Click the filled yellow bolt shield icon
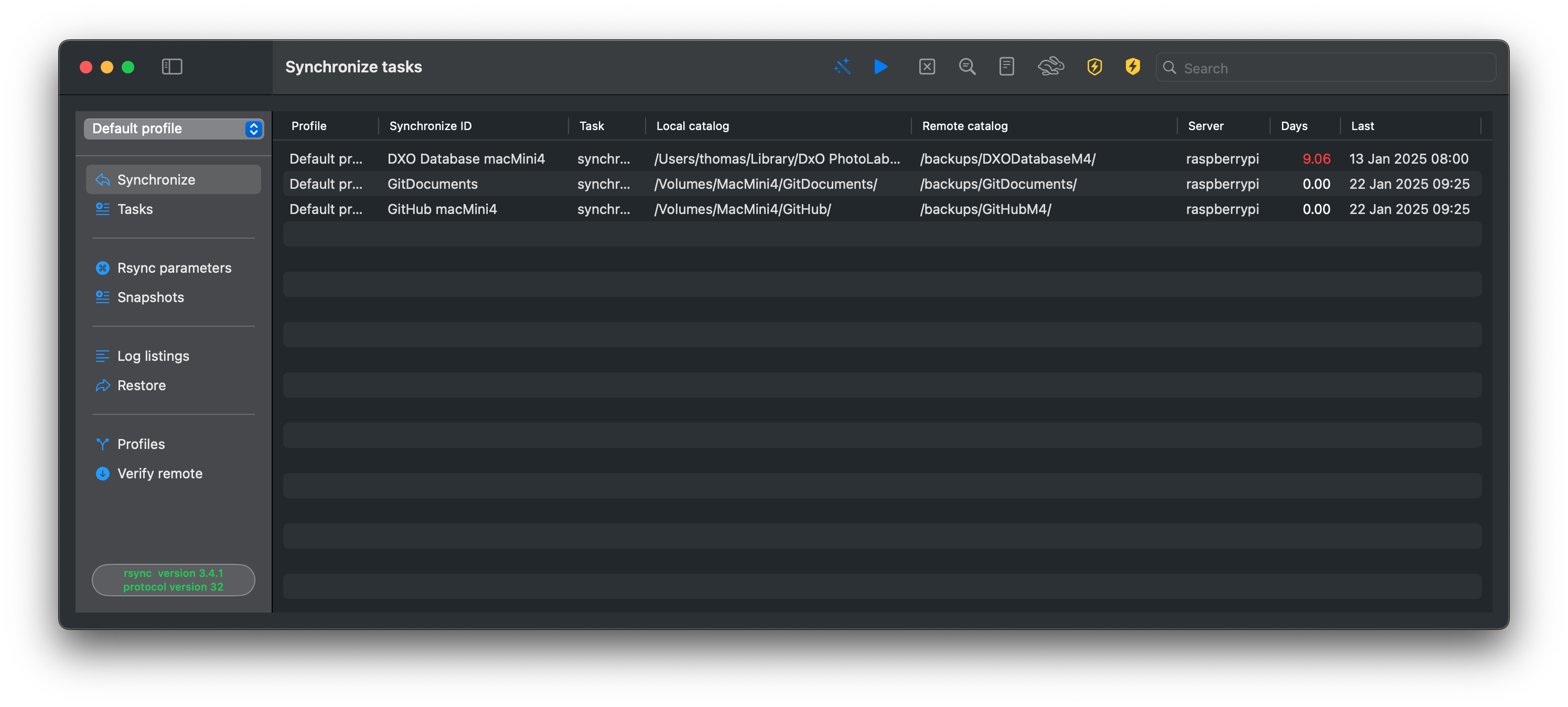Screen dimensions: 1568x707 [x=1132, y=67]
